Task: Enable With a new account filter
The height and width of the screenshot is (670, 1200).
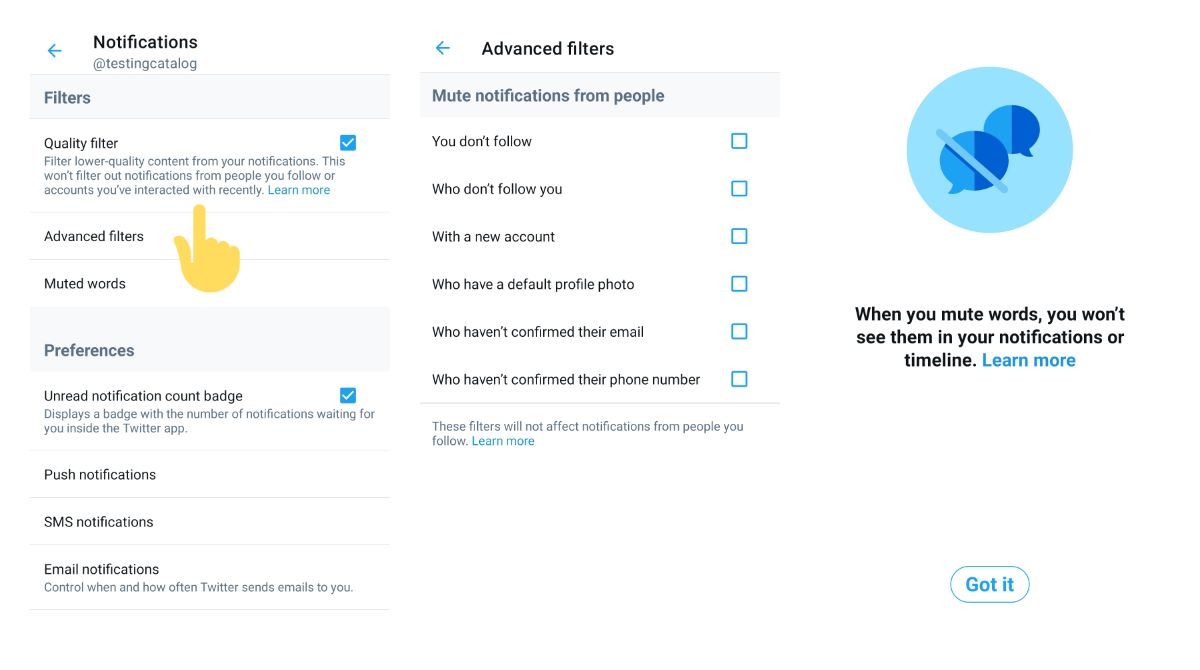Action: [739, 236]
